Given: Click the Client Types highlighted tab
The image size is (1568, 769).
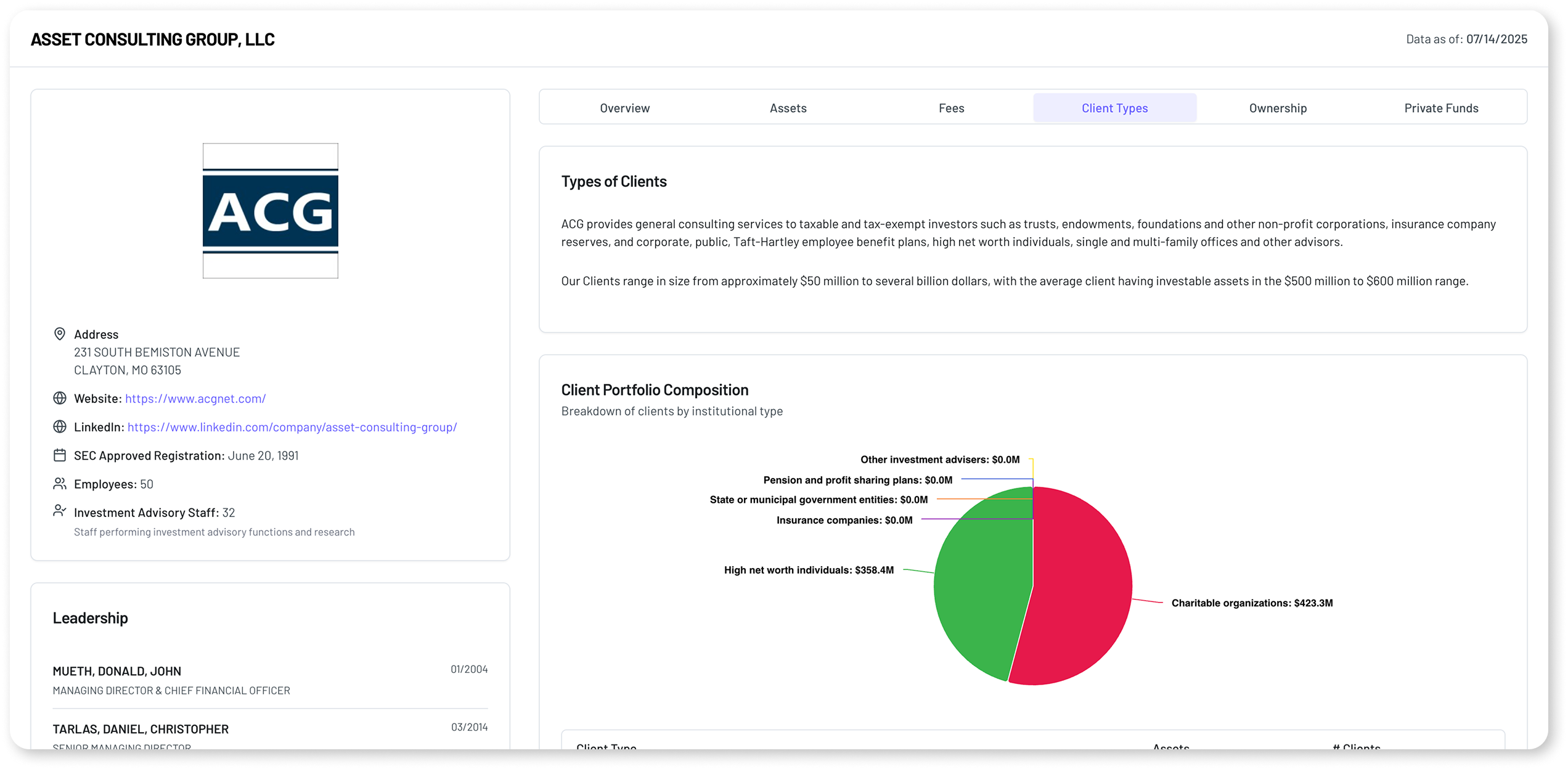Looking at the screenshot, I should (x=1114, y=107).
